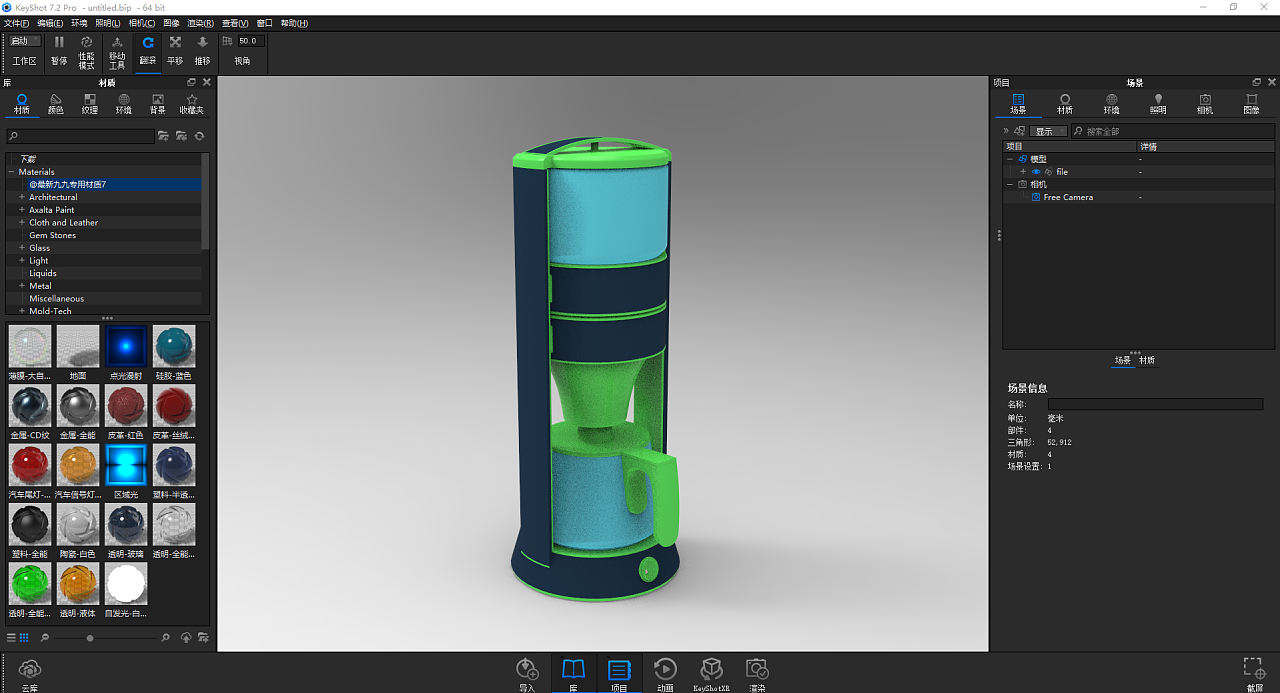Switch library to the 材质 materials tab
Viewport: 1280px width, 693px height.
click(22, 104)
